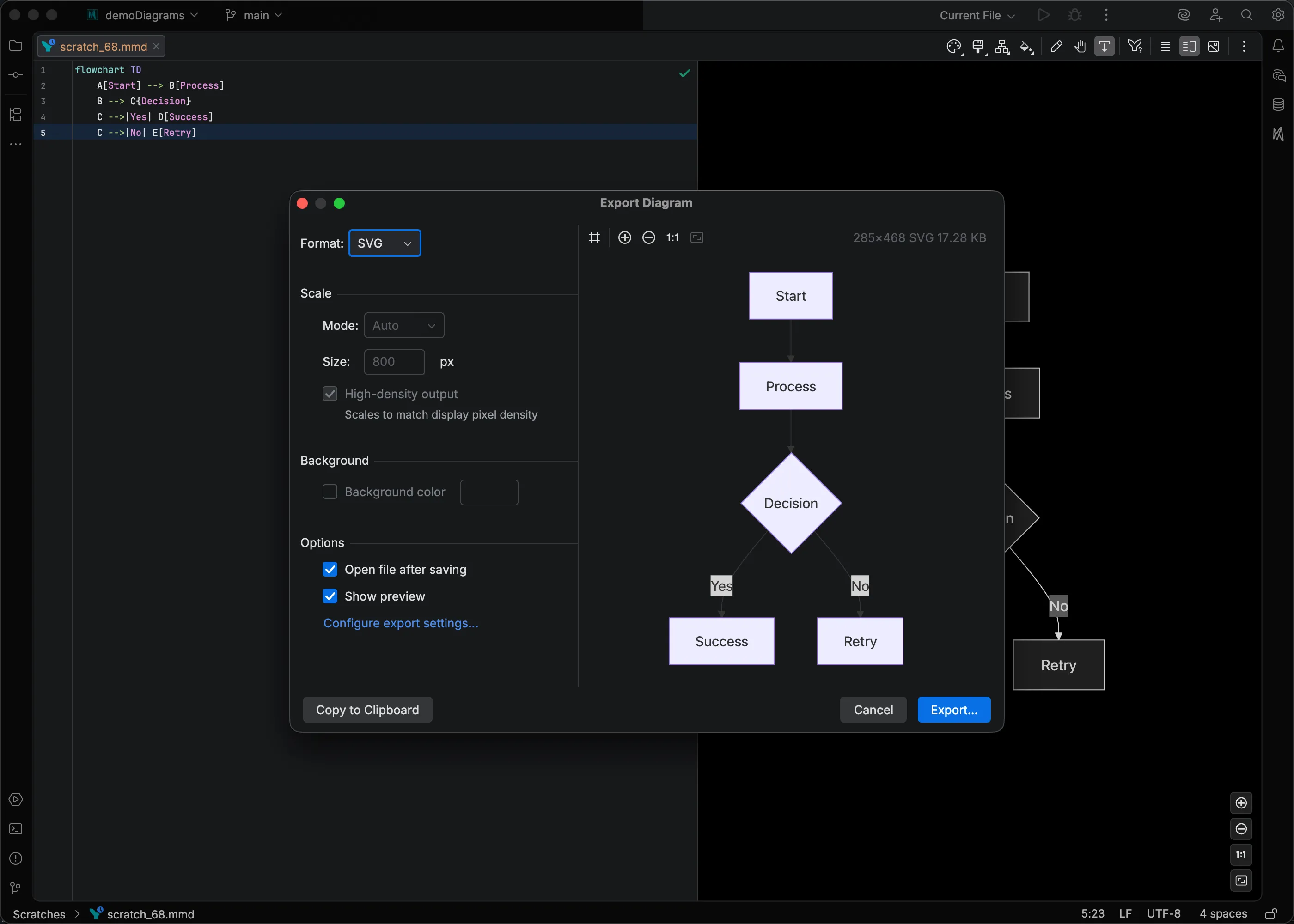Screen dimensions: 1294x924
Task: Open the AI chat tool window
Action: (x=1278, y=75)
